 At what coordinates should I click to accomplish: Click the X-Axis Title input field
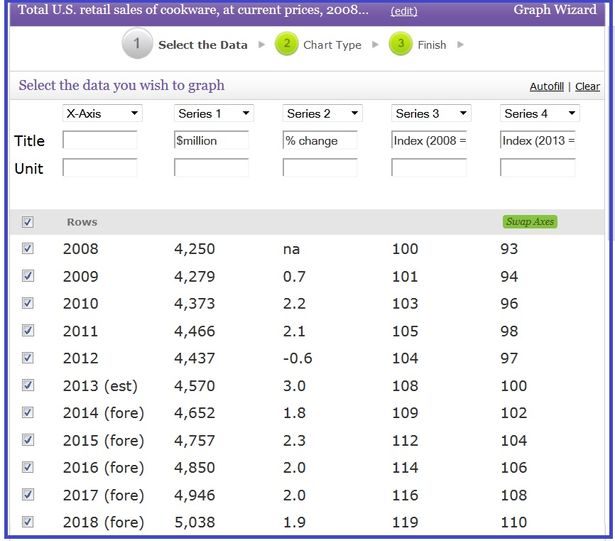[x=100, y=141]
